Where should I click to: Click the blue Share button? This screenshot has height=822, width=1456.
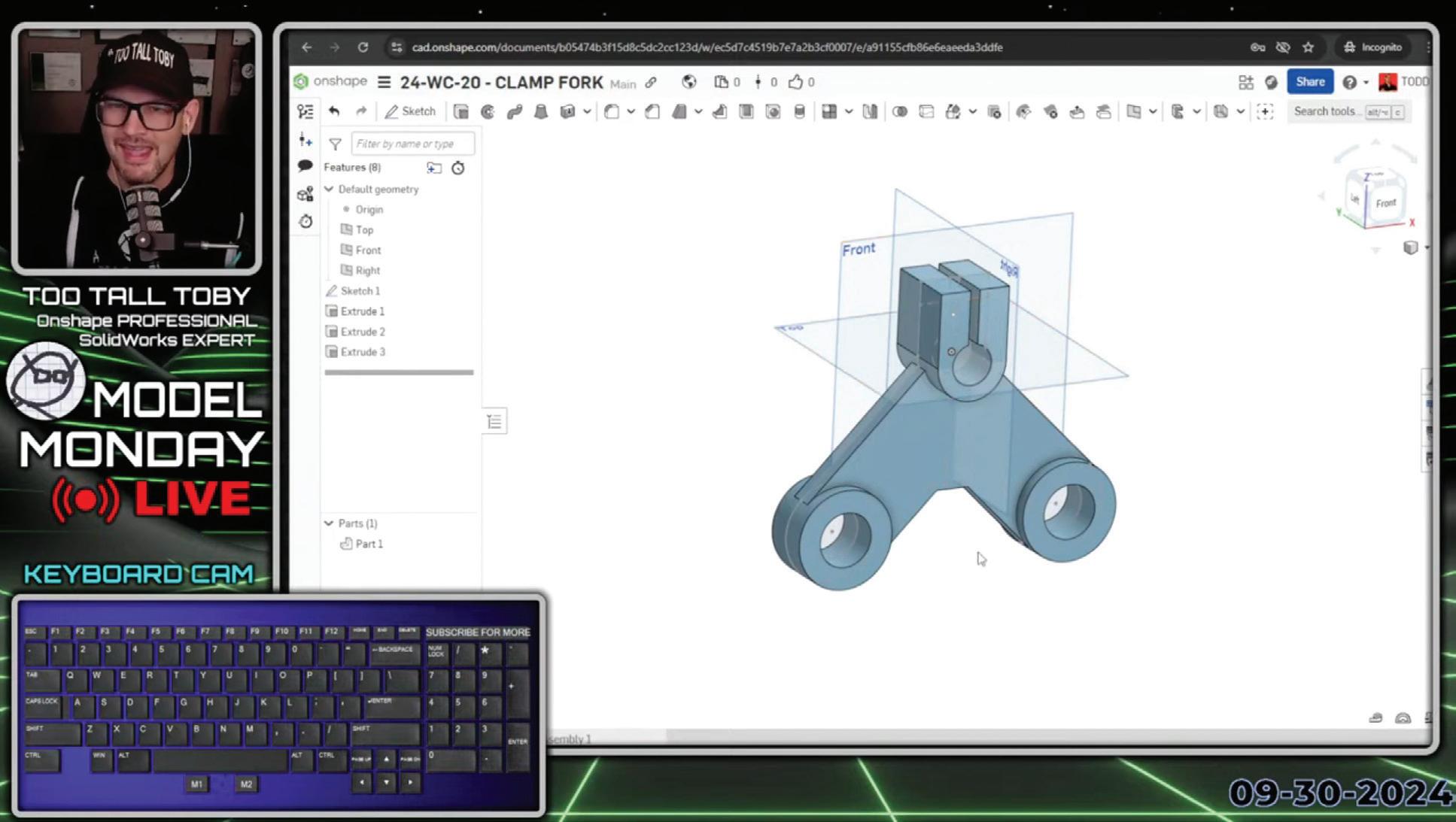[1309, 82]
